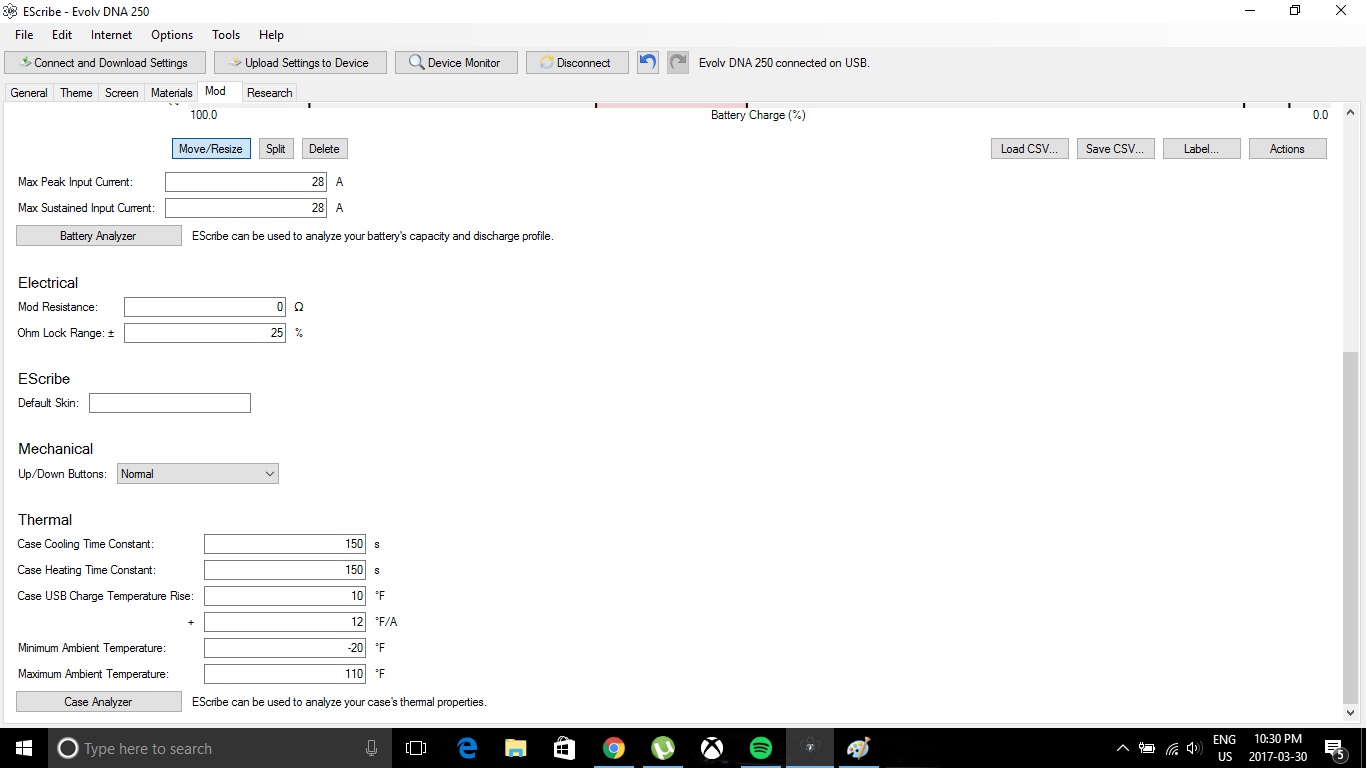Open File Explorer from the taskbar
This screenshot has height=768, width=1366.
(515, 748)
